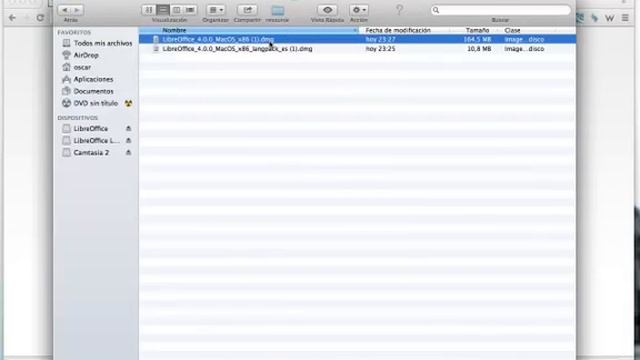Click 164,5 MB size cell
Image resolution: width=640 pixels, height=360 pixels.
pos(477,40)
